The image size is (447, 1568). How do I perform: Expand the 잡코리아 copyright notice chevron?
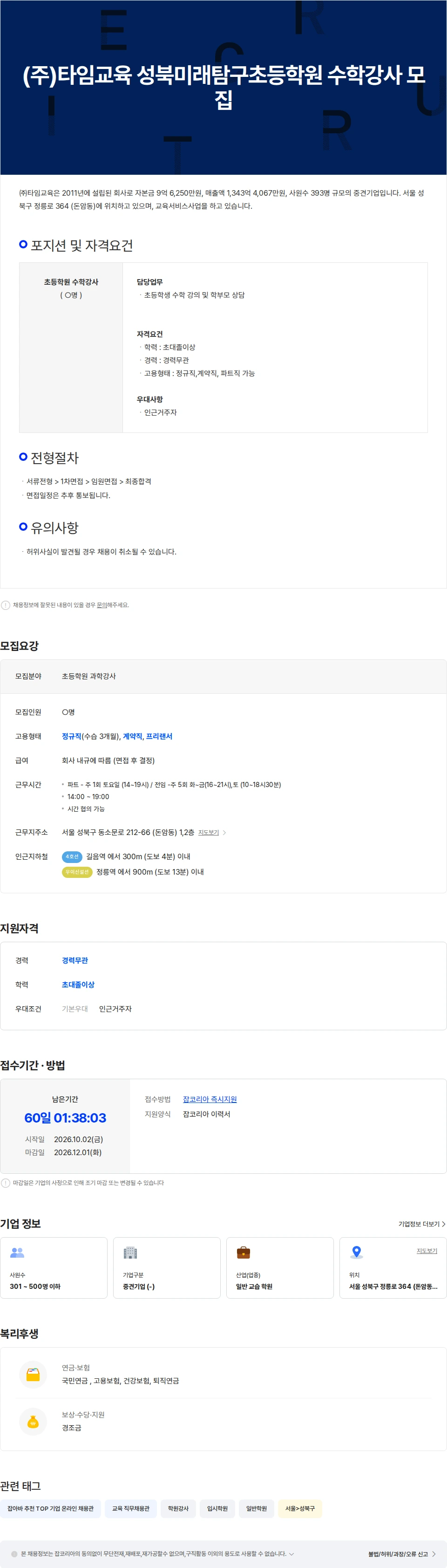coord(291,1554)
